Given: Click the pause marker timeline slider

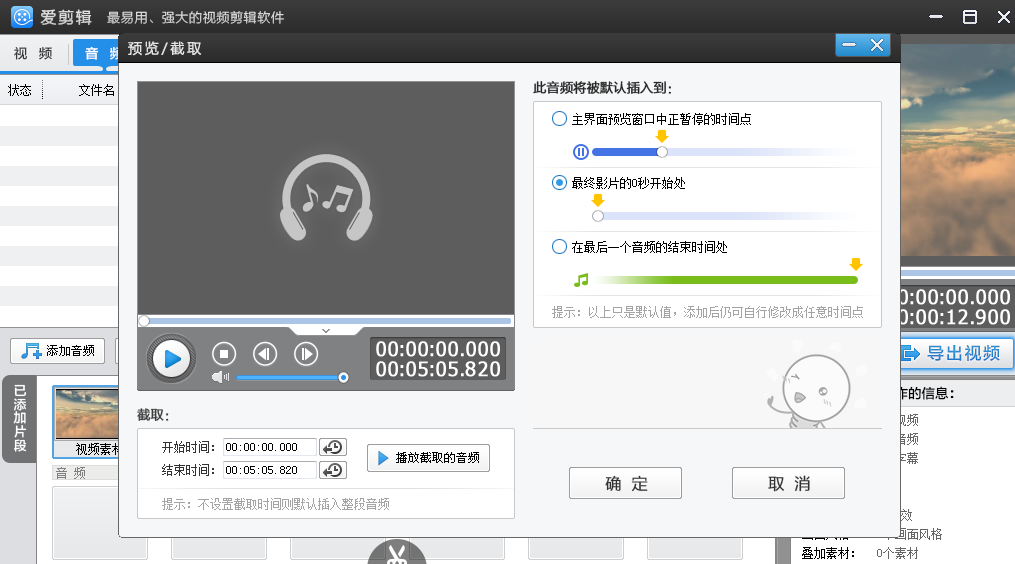Looking at the screenshot, I should tap(662, 152).
